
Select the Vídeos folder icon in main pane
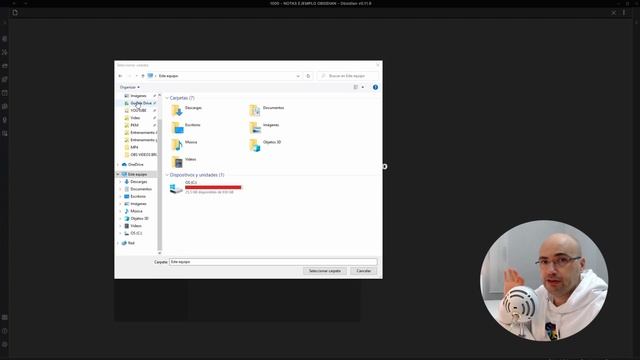177,162
